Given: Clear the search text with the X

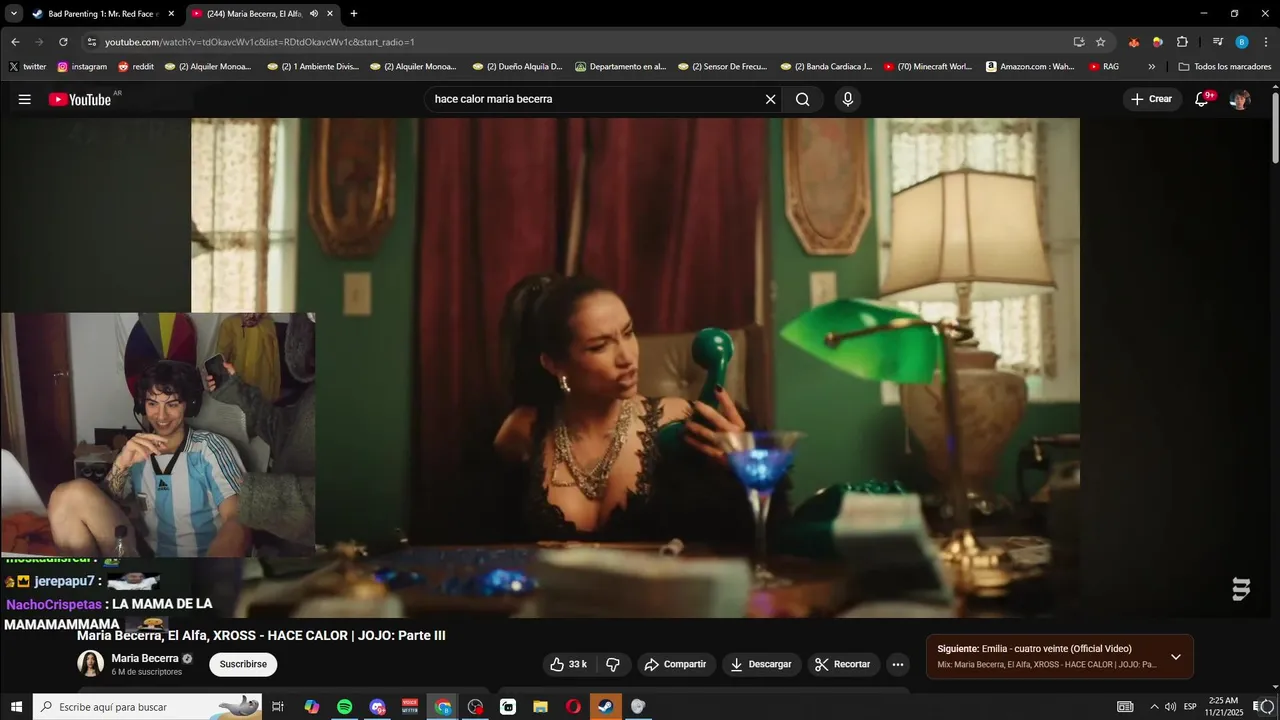Looking at the screenshot, I should pos(770,99).
